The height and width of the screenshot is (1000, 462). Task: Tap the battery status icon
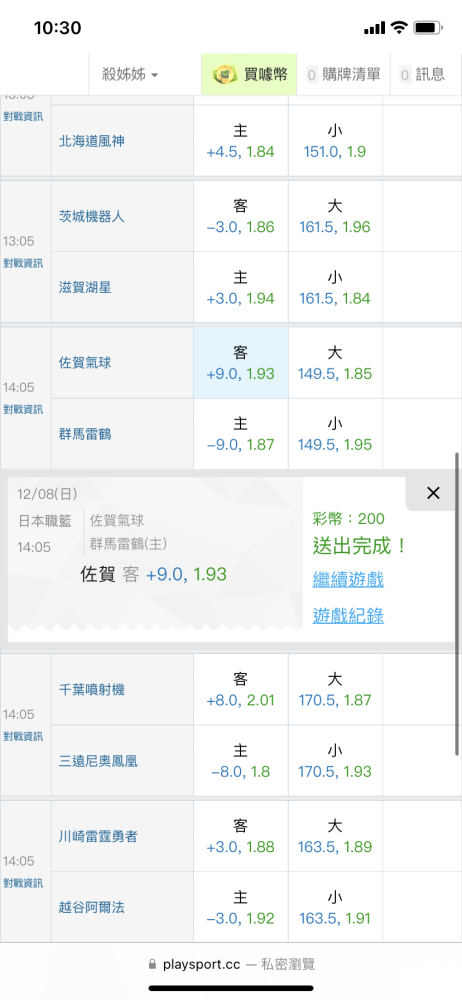click(427, 27)
